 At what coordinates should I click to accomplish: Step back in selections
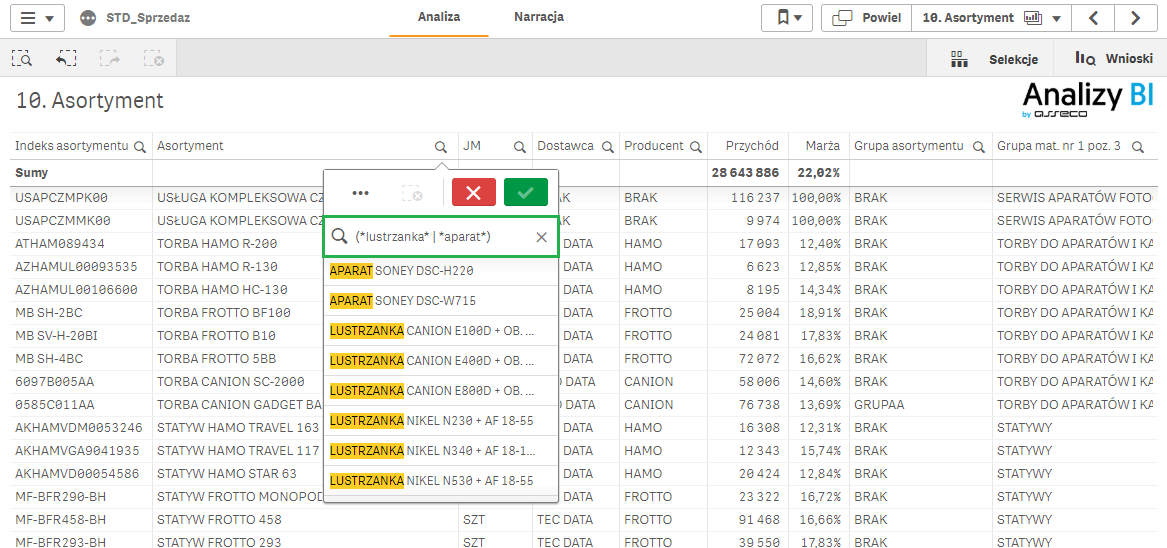pyautogui.click(x=66, y=59)
